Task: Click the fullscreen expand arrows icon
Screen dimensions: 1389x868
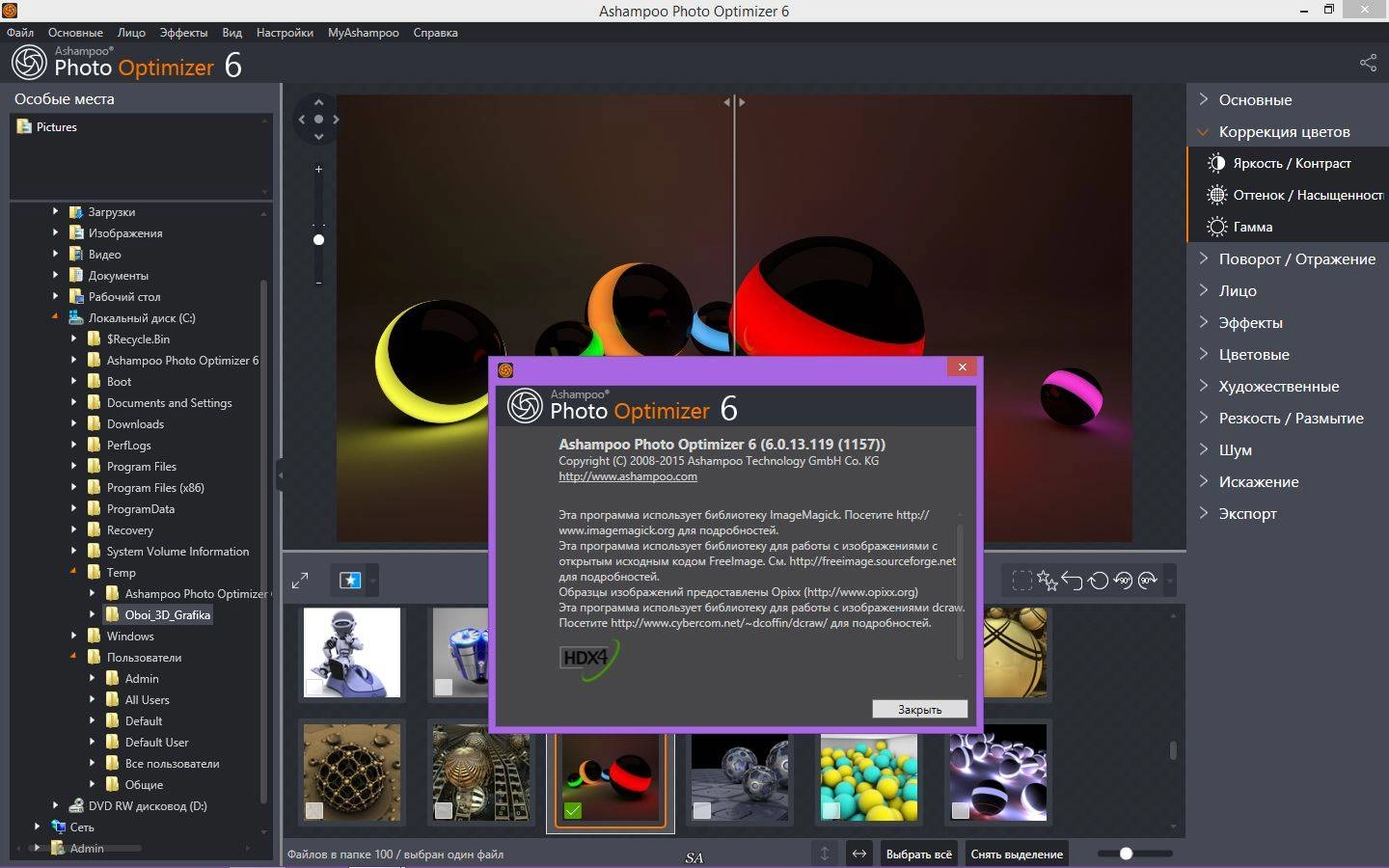Action: point(300,581)
